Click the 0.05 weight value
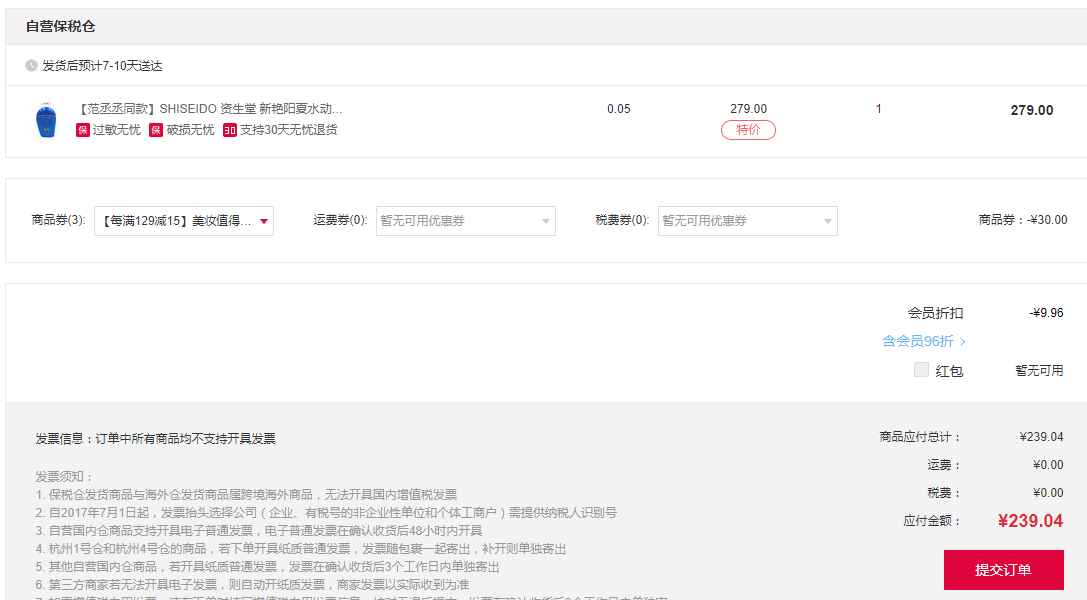The image size is (1087, 600). click(618, 109)
